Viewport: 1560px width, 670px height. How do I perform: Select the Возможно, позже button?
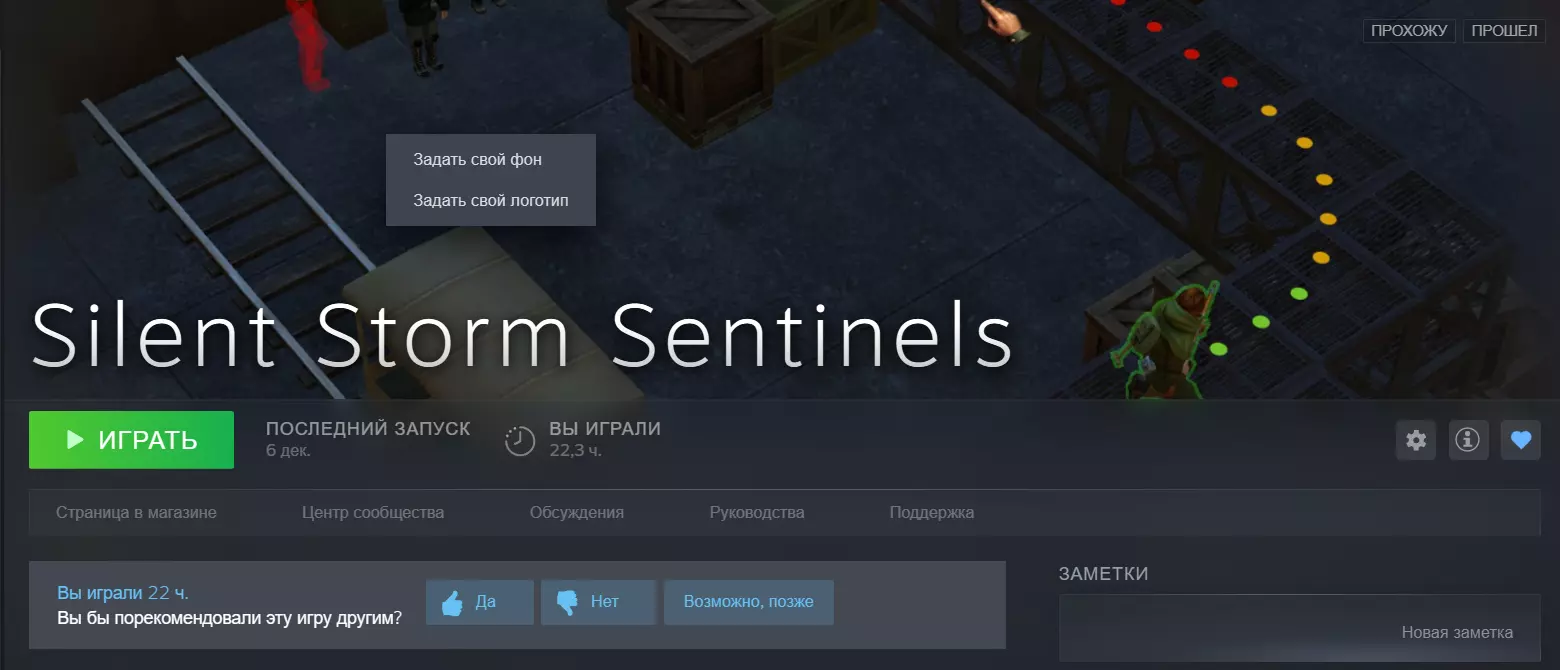click(x=749, y=602)
